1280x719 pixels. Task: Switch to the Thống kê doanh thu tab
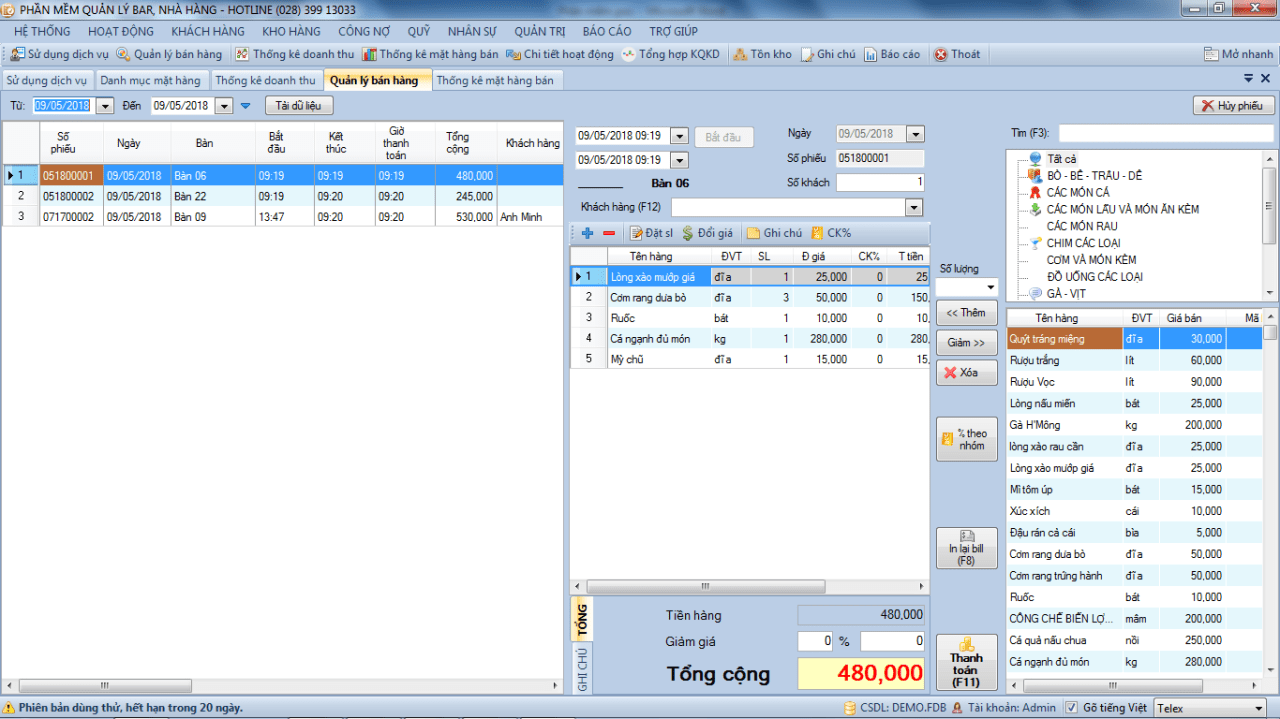[265, 80]
